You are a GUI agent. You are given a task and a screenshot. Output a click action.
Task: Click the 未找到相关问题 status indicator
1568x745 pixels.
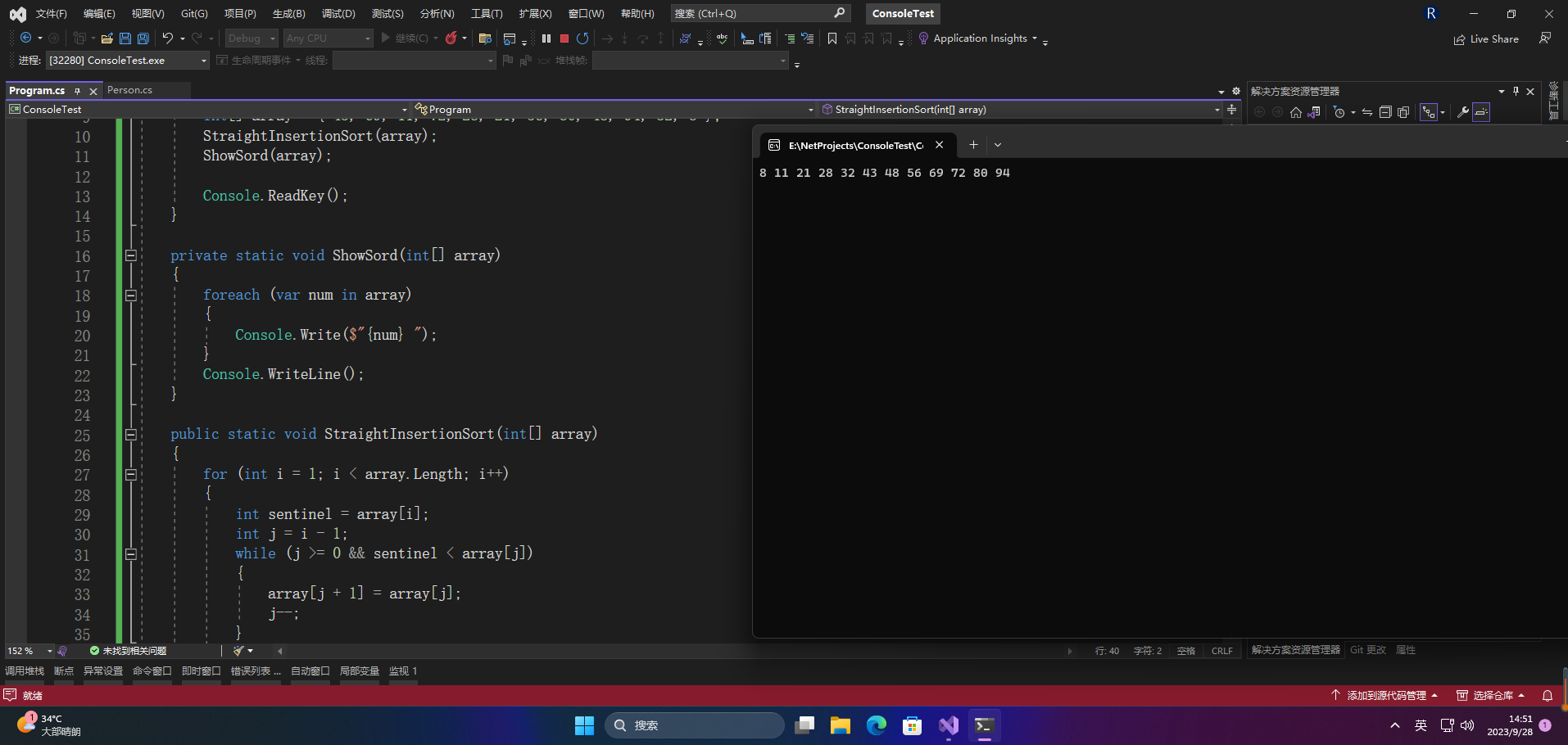(128, 651)
